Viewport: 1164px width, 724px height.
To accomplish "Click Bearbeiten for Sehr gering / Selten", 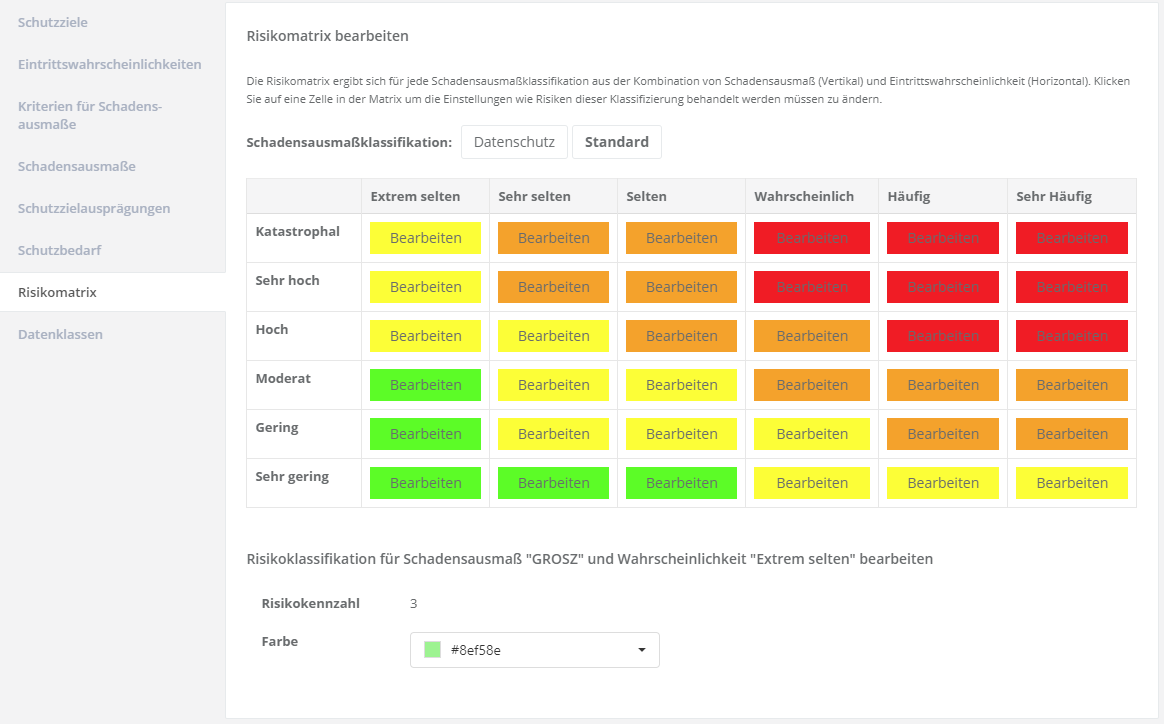I will 681,483.
